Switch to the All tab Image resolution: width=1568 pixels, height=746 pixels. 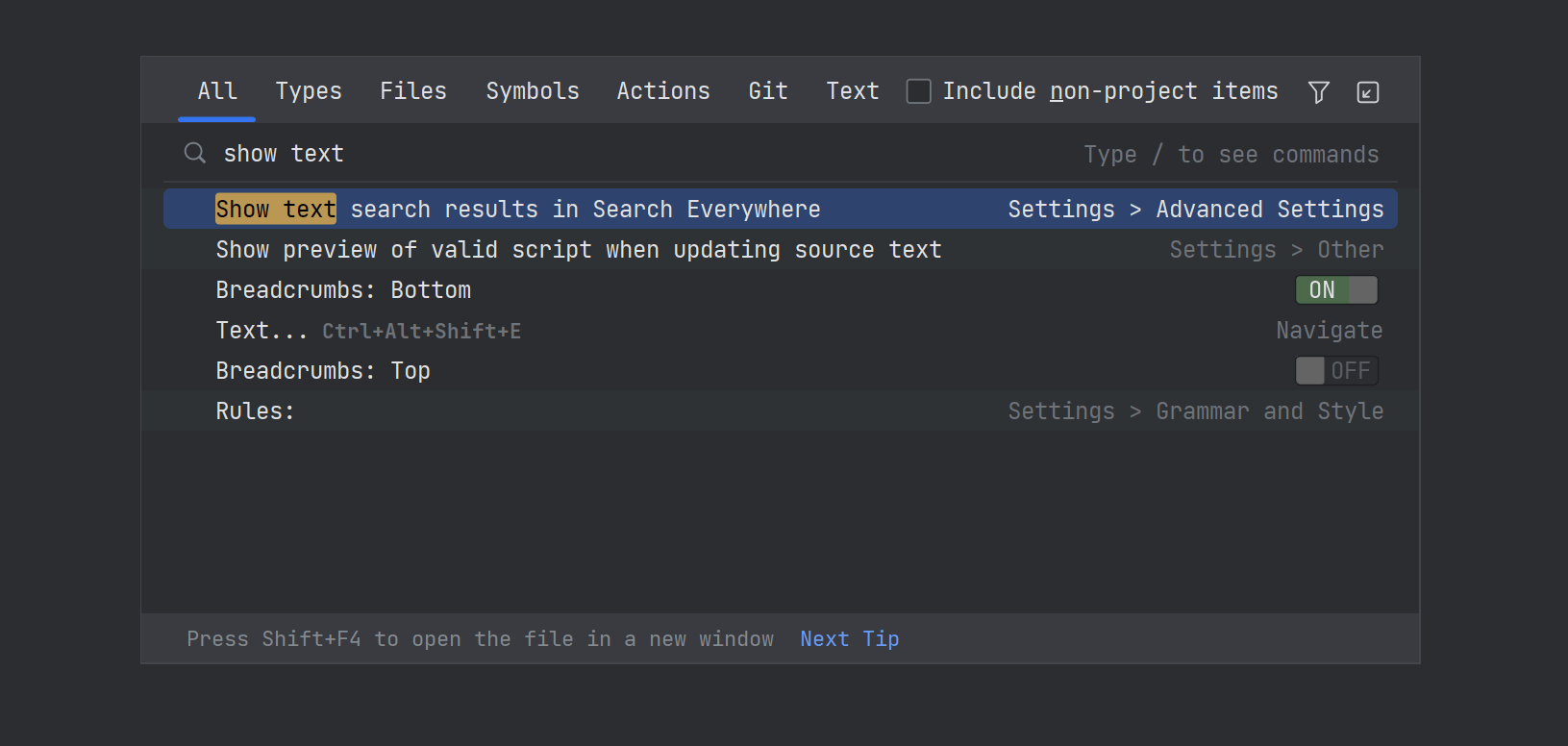pyautogui.click(x=216, y=91)
